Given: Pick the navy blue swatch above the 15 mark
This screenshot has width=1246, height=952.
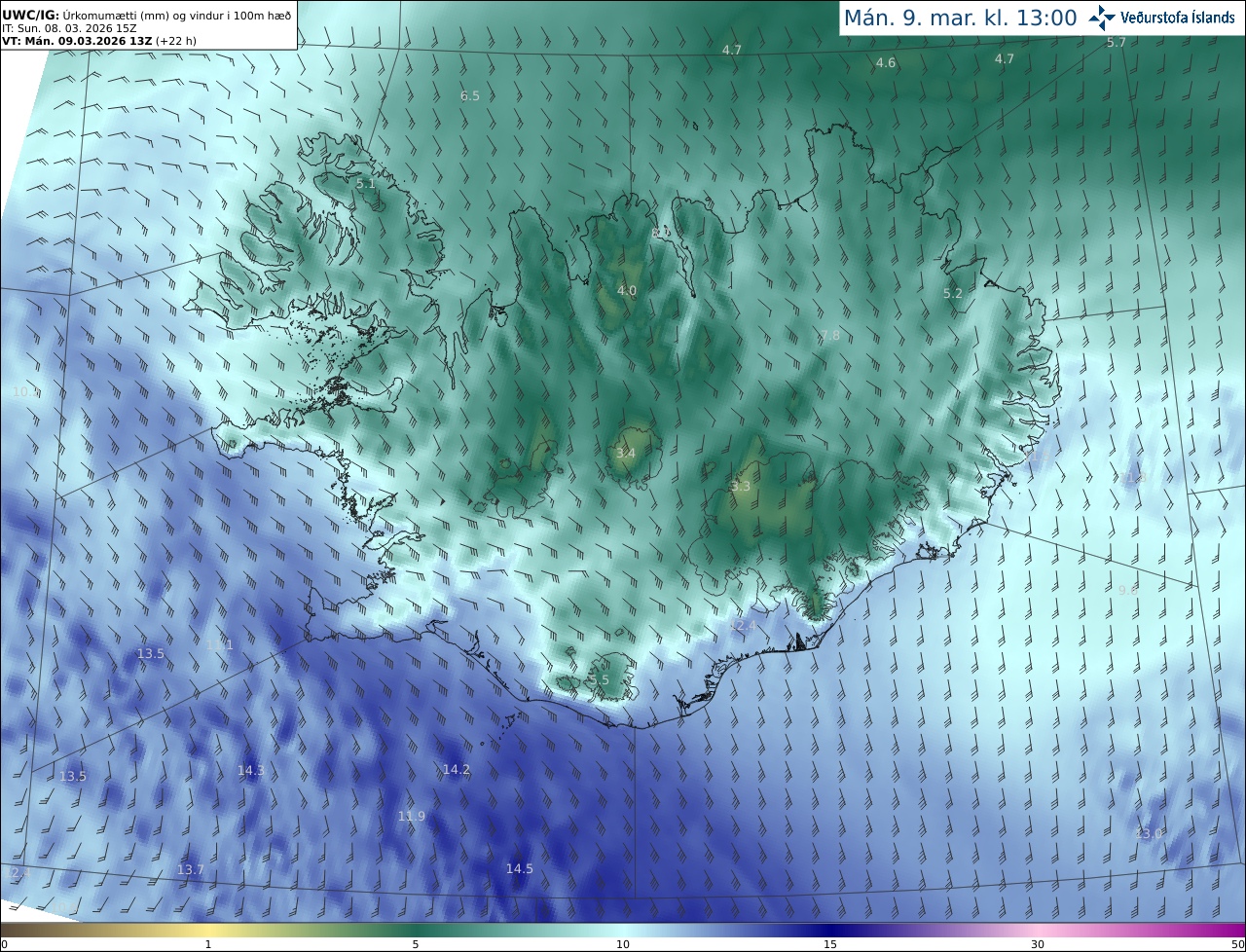Looking at the screenshot, I should pyautogui.click(x=830, y=930).
